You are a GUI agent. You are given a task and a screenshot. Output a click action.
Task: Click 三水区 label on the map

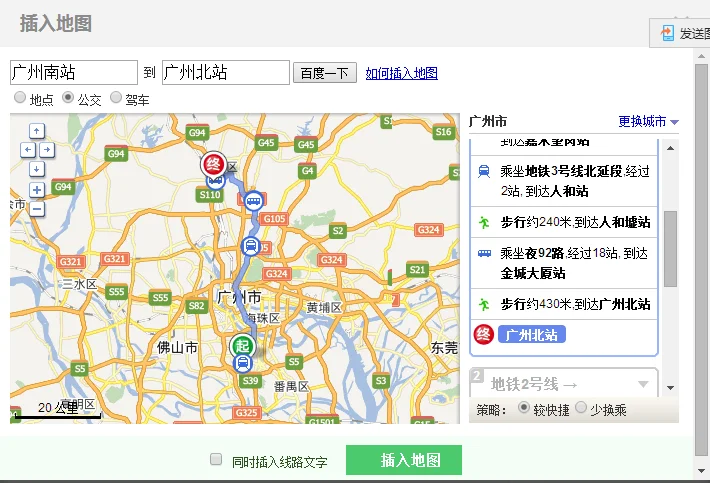click(x=80, y=284)
